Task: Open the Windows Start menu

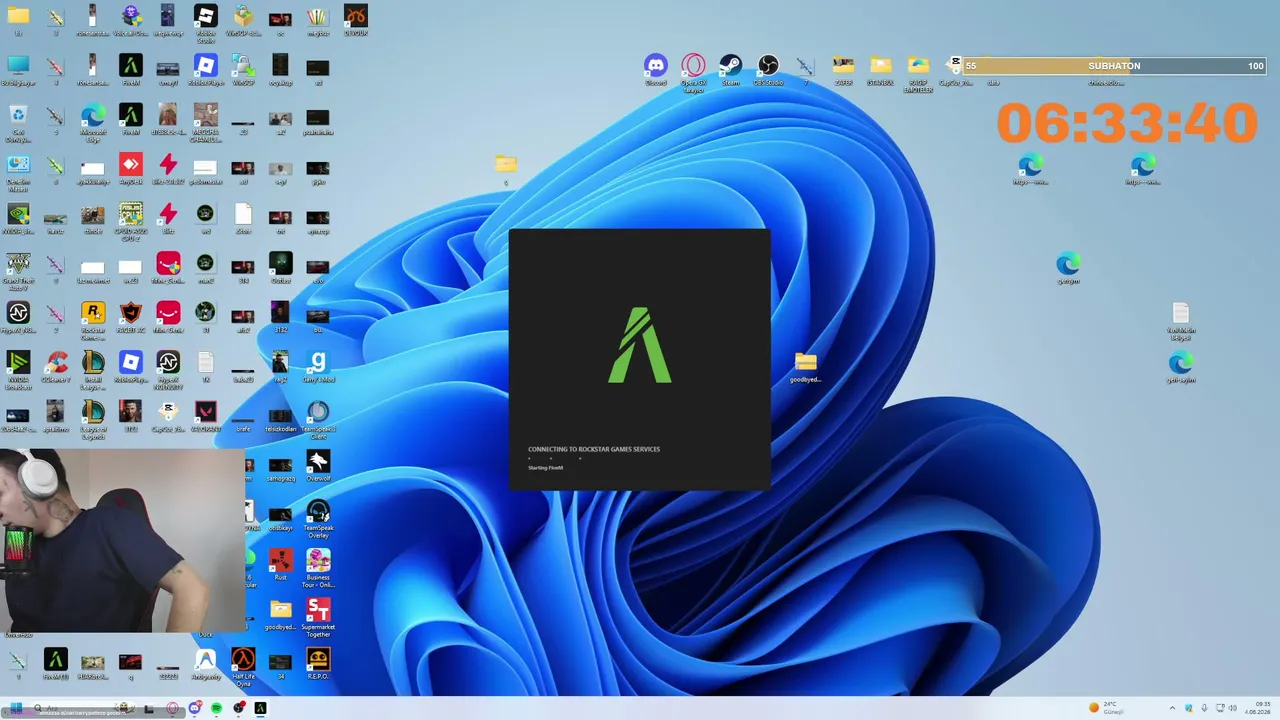Action: (x=16, y=708)
